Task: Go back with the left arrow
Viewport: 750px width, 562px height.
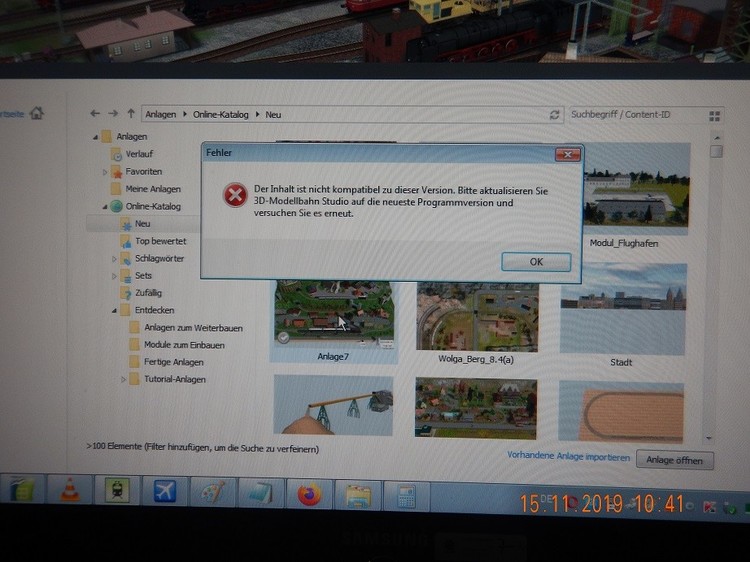Action: [95, 113]
